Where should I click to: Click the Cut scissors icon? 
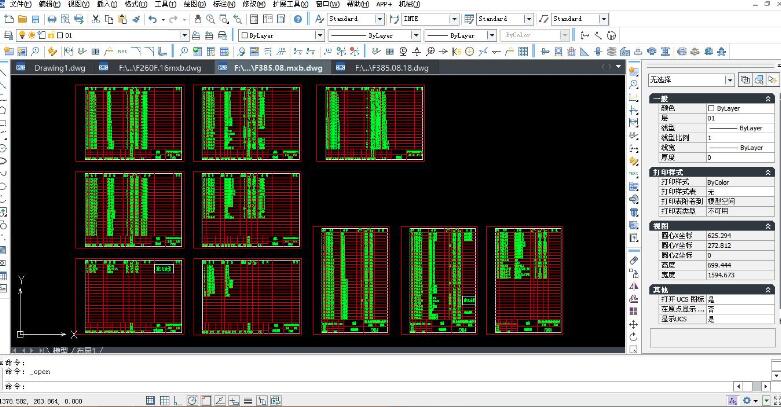(x=94, y=19)
